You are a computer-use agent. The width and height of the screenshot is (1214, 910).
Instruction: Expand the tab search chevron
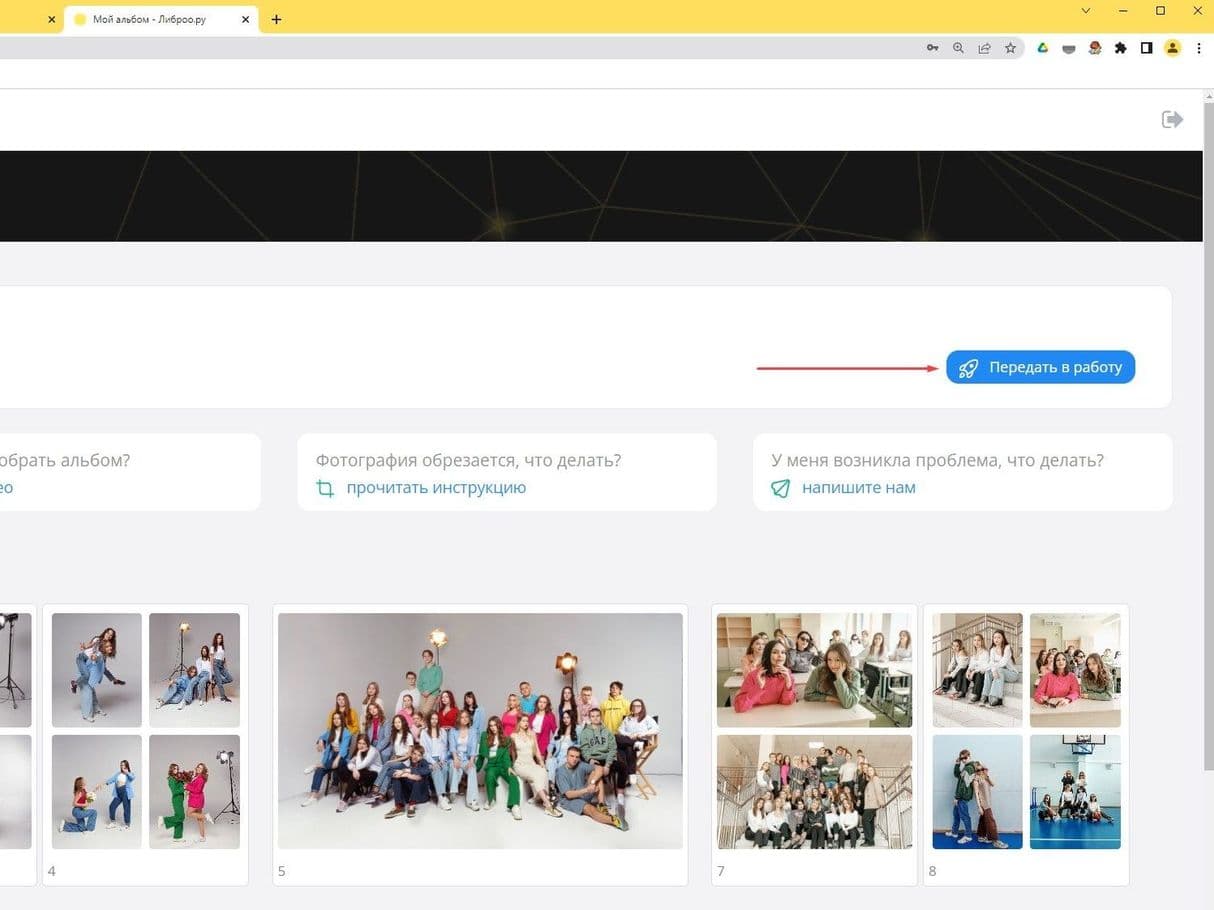tap(1086, 11)
